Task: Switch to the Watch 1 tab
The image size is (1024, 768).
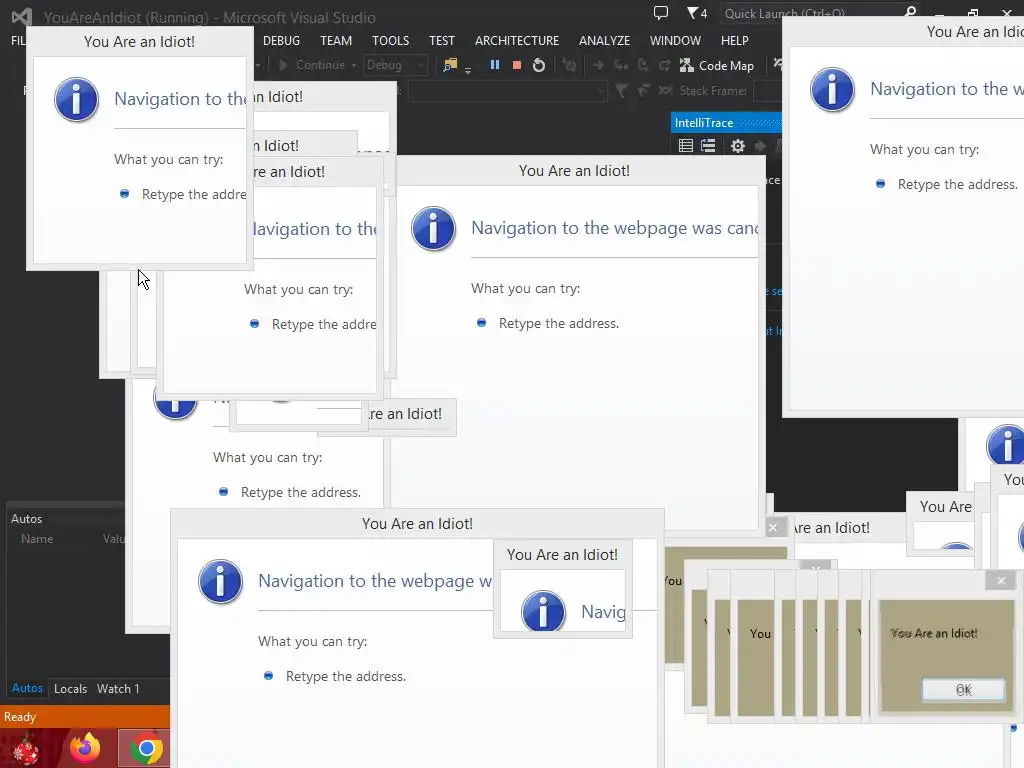Action: point(118,689)
